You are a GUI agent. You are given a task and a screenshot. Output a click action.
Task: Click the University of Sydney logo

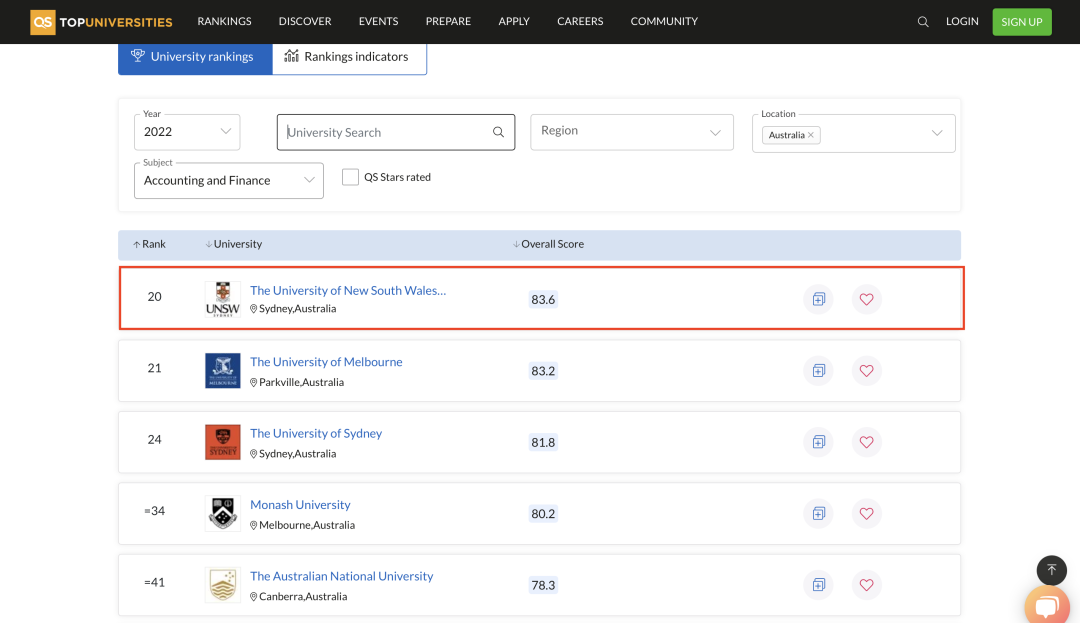point(222,442)
